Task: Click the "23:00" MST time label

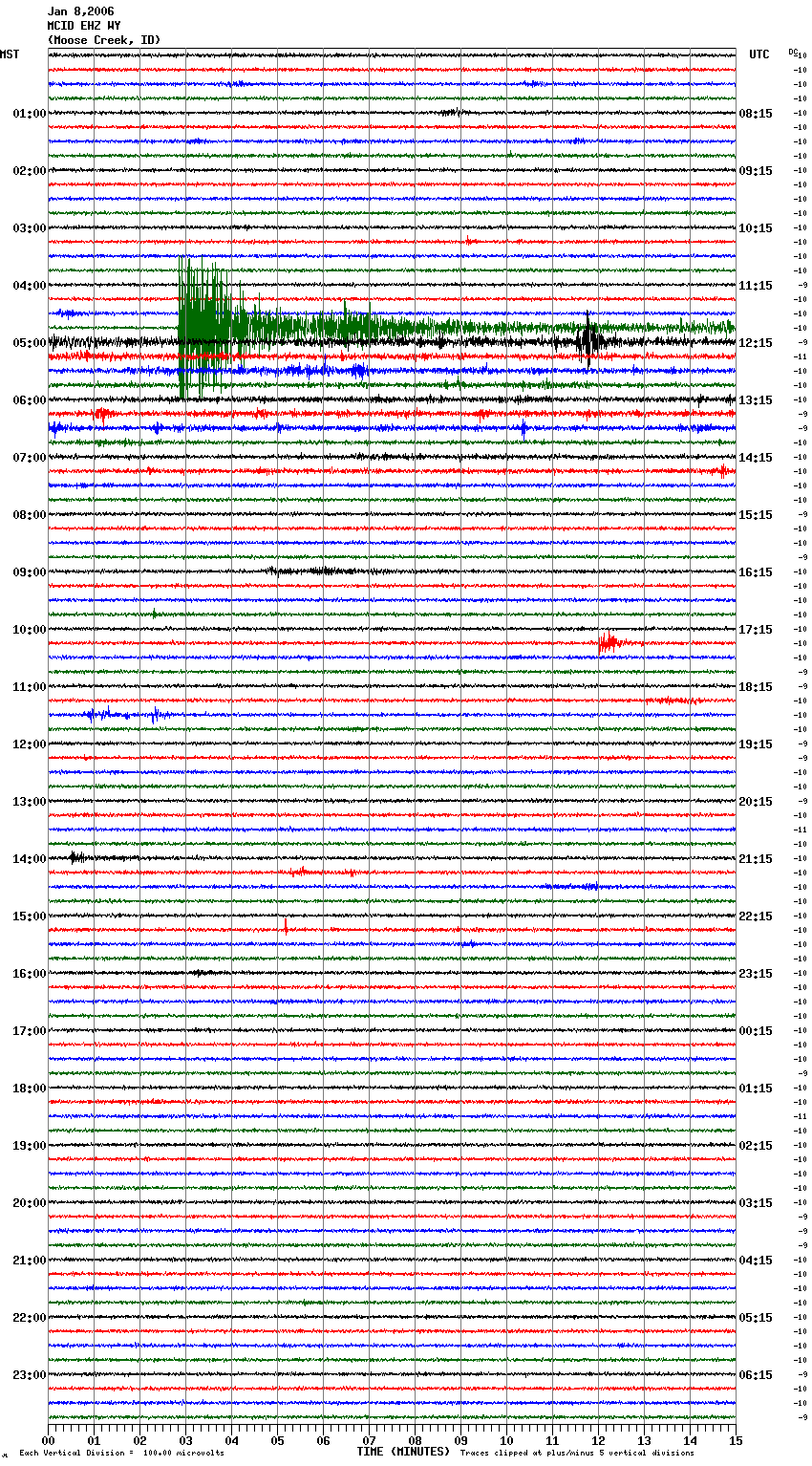Action: [30, 1375]
